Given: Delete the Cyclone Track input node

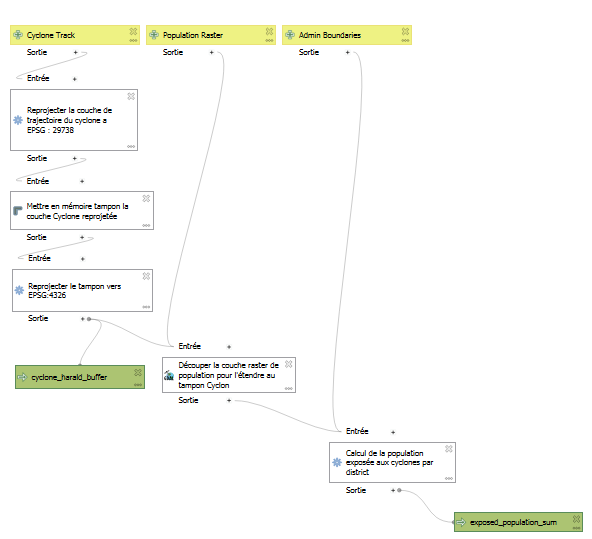Looking at the screenshot, I should pos(133,31).
